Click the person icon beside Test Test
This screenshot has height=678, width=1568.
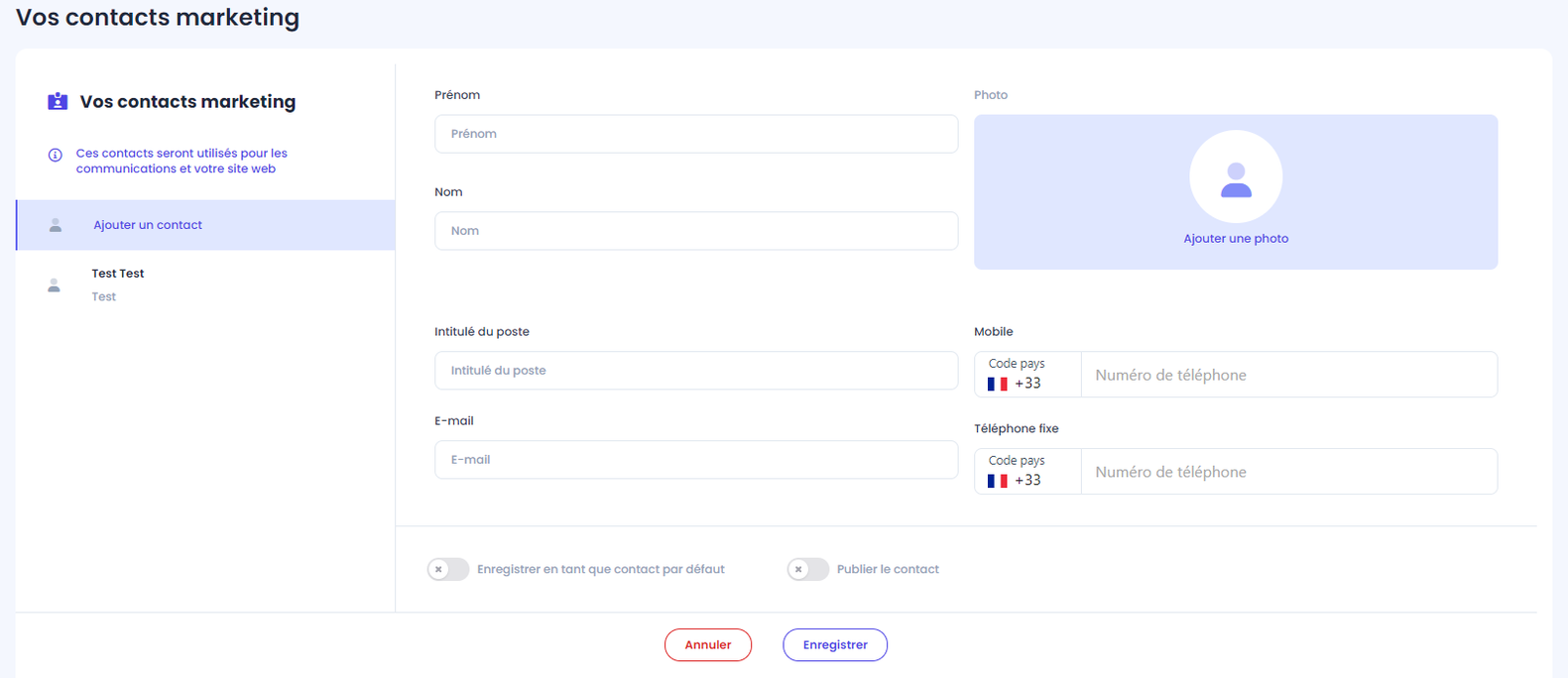click(x=55, y=285)
